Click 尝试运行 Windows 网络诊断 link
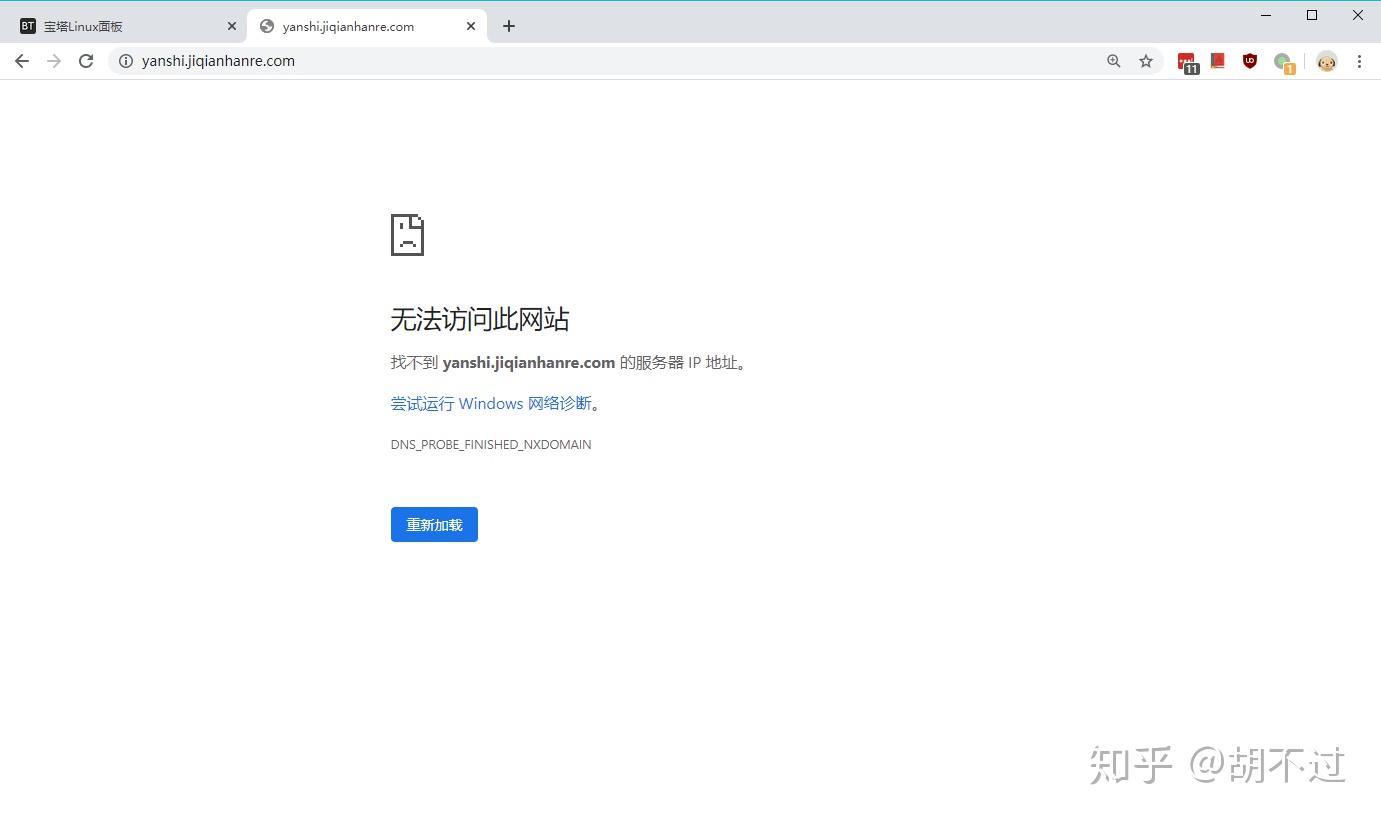This screenshot has width=1381, height=821. point(491,404)
